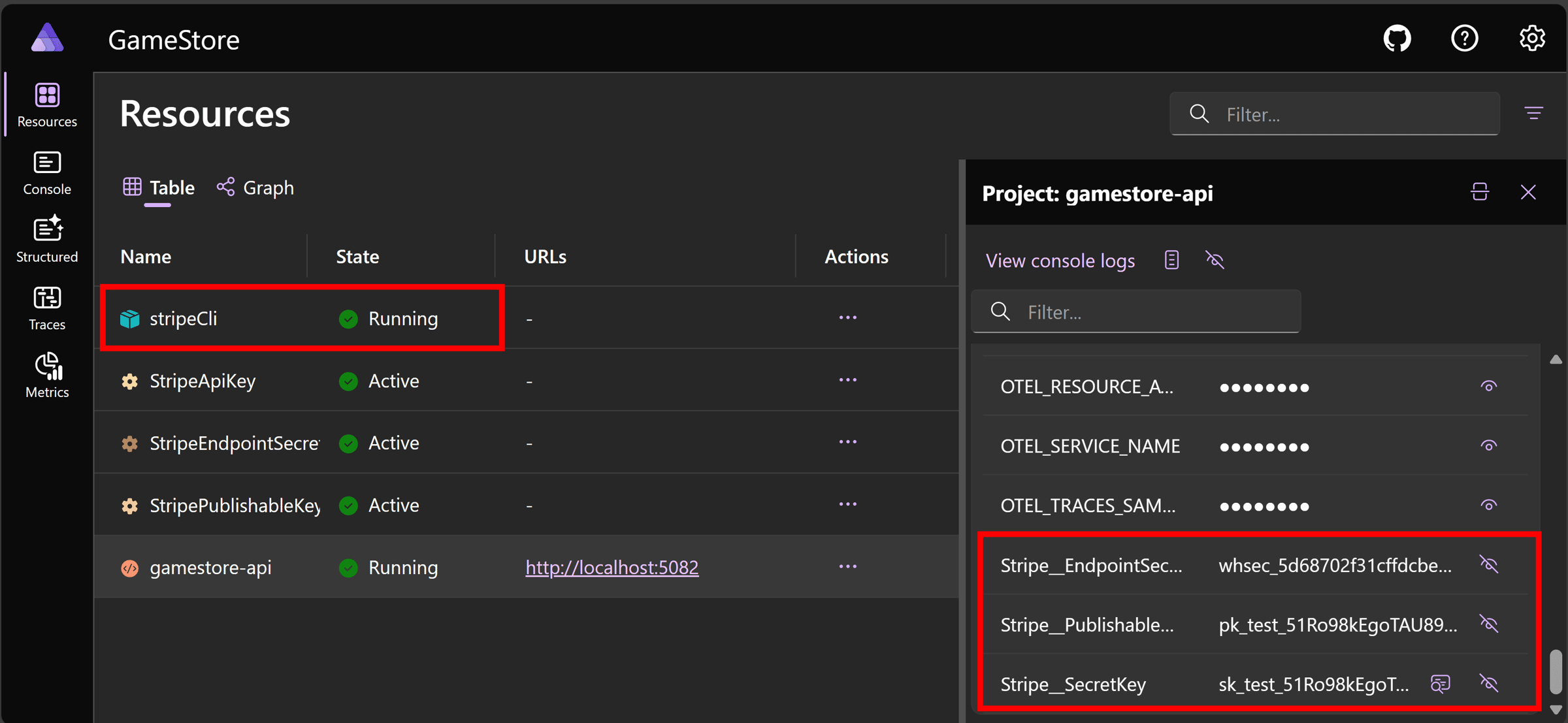The image size is (1568, 723).
Task: Open Structured logs in the sidebar
Action: (x=47, y=240)
